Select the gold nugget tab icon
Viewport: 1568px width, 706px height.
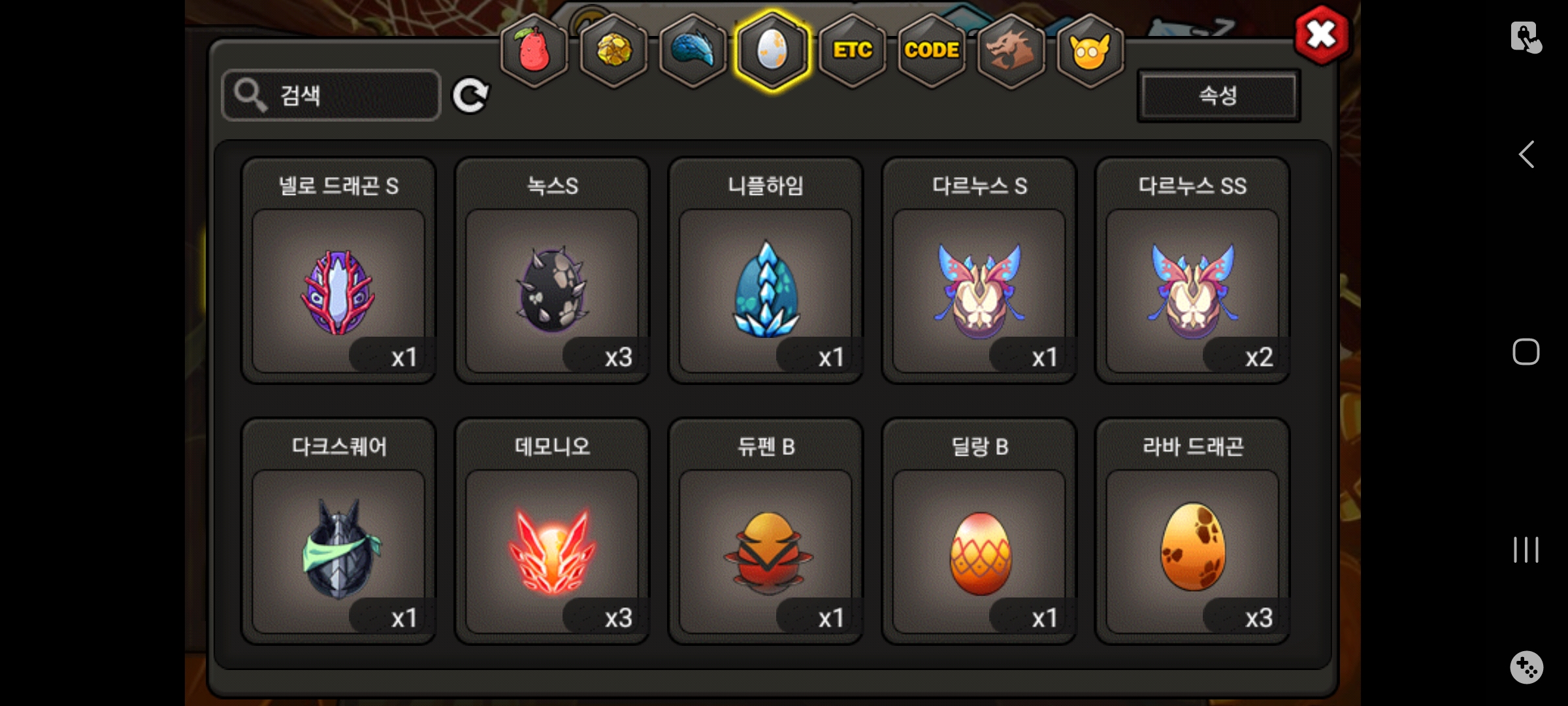(613, 50)
